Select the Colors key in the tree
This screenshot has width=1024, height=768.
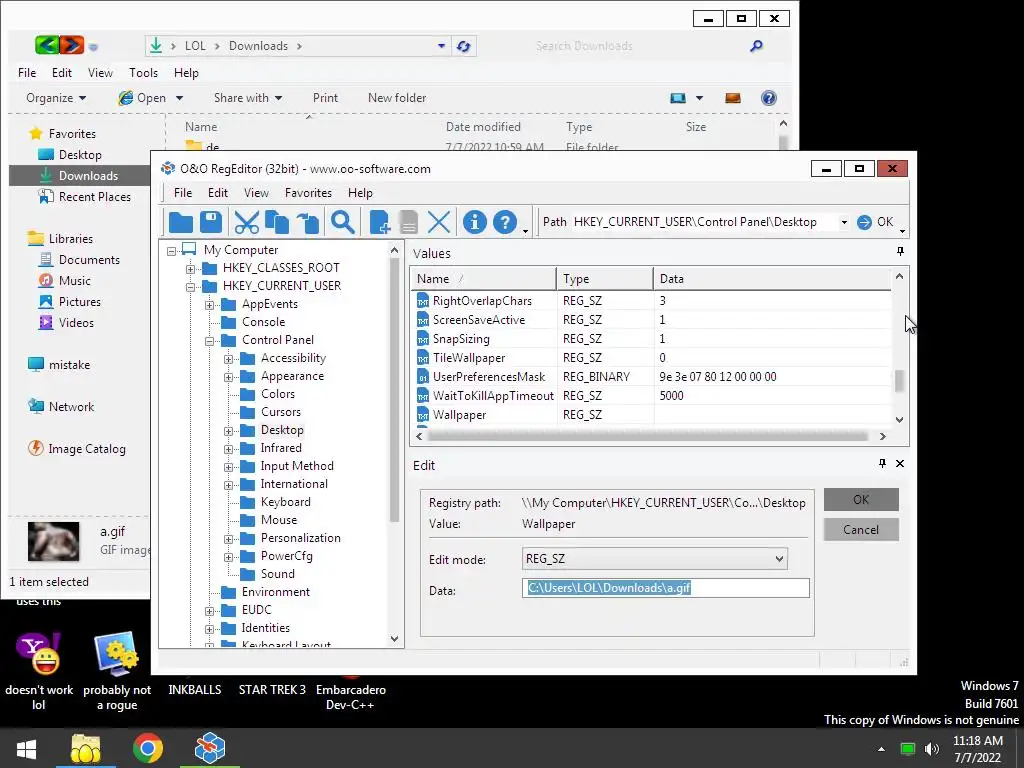[x=278, y=394]
